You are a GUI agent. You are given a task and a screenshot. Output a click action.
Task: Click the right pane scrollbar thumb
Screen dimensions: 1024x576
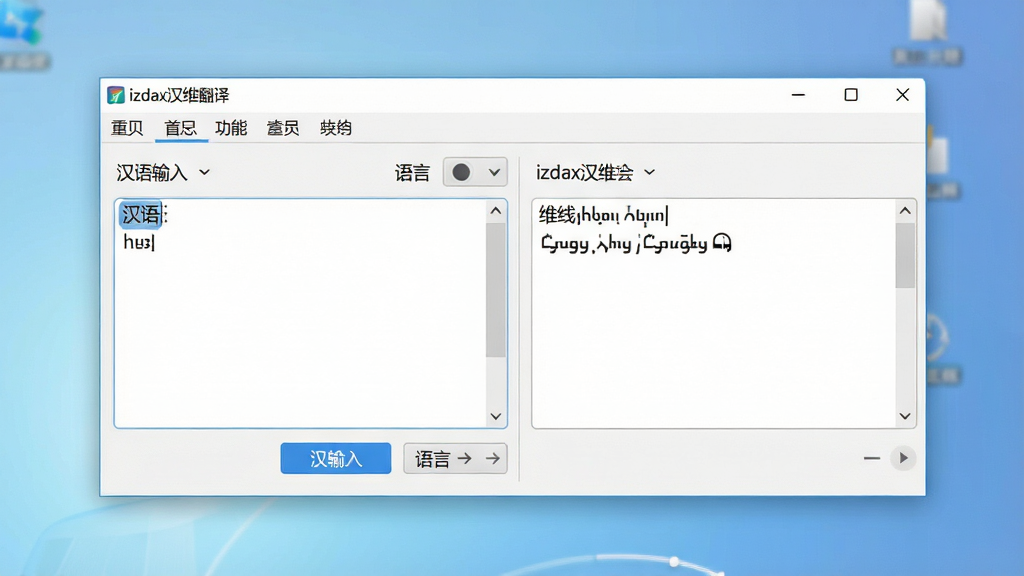(x=905, y=255)
